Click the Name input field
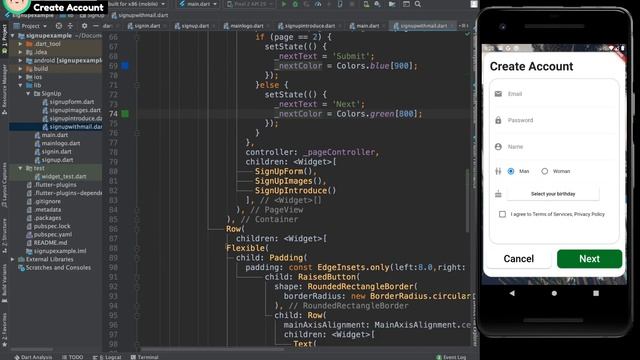The height and width of the screenshot is (360, 640). (x=554, y=147)
